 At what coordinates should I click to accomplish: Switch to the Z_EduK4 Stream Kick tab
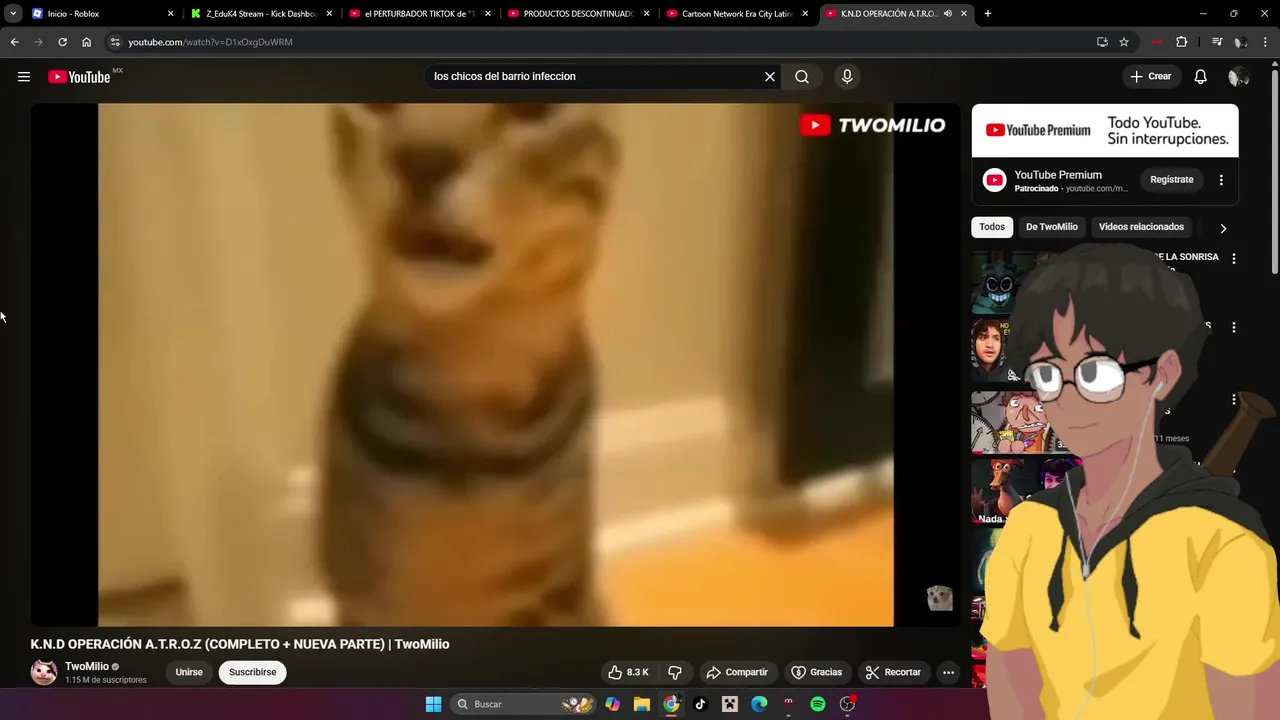tap(260, 14)
